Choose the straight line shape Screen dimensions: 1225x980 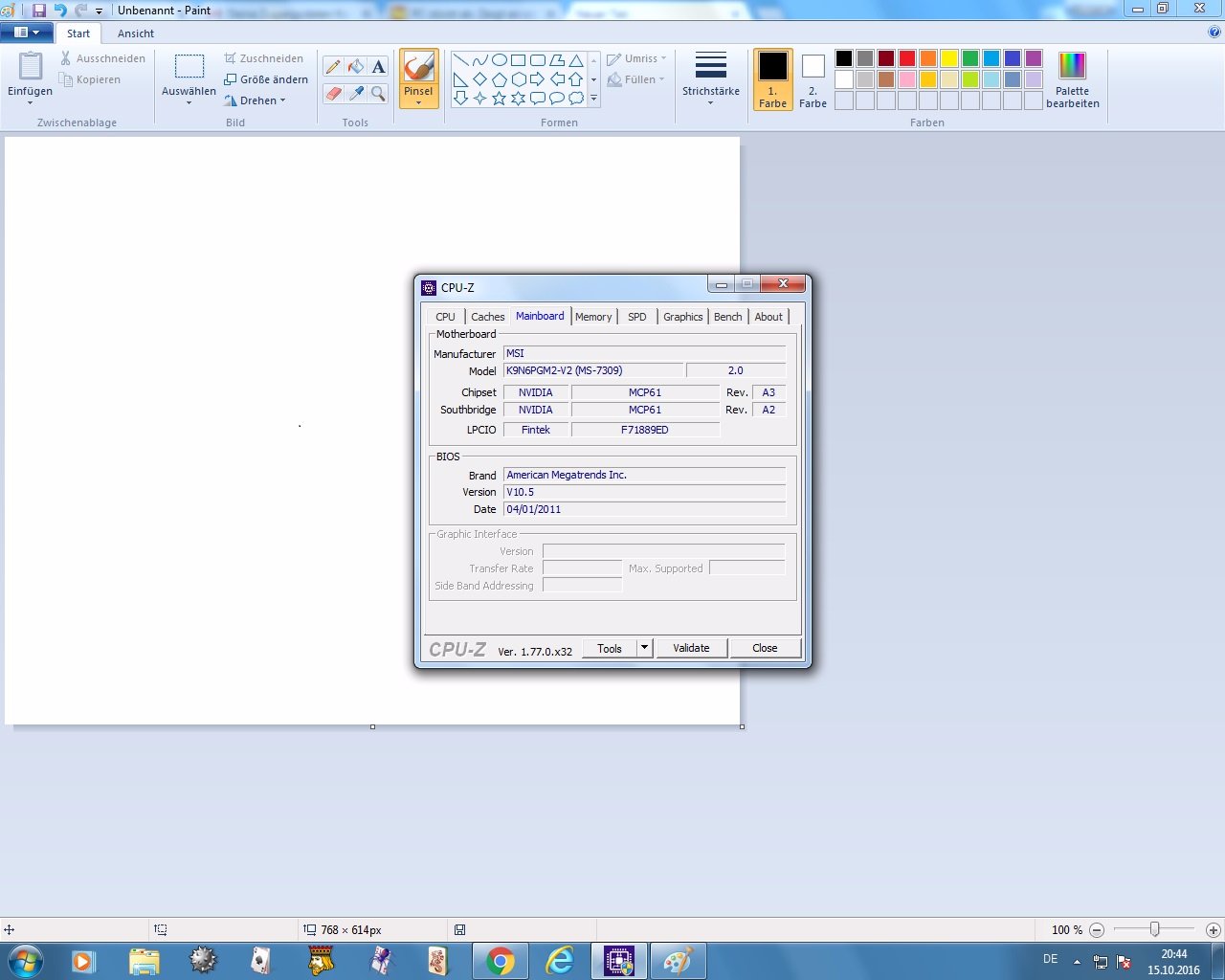coord(460,60)
